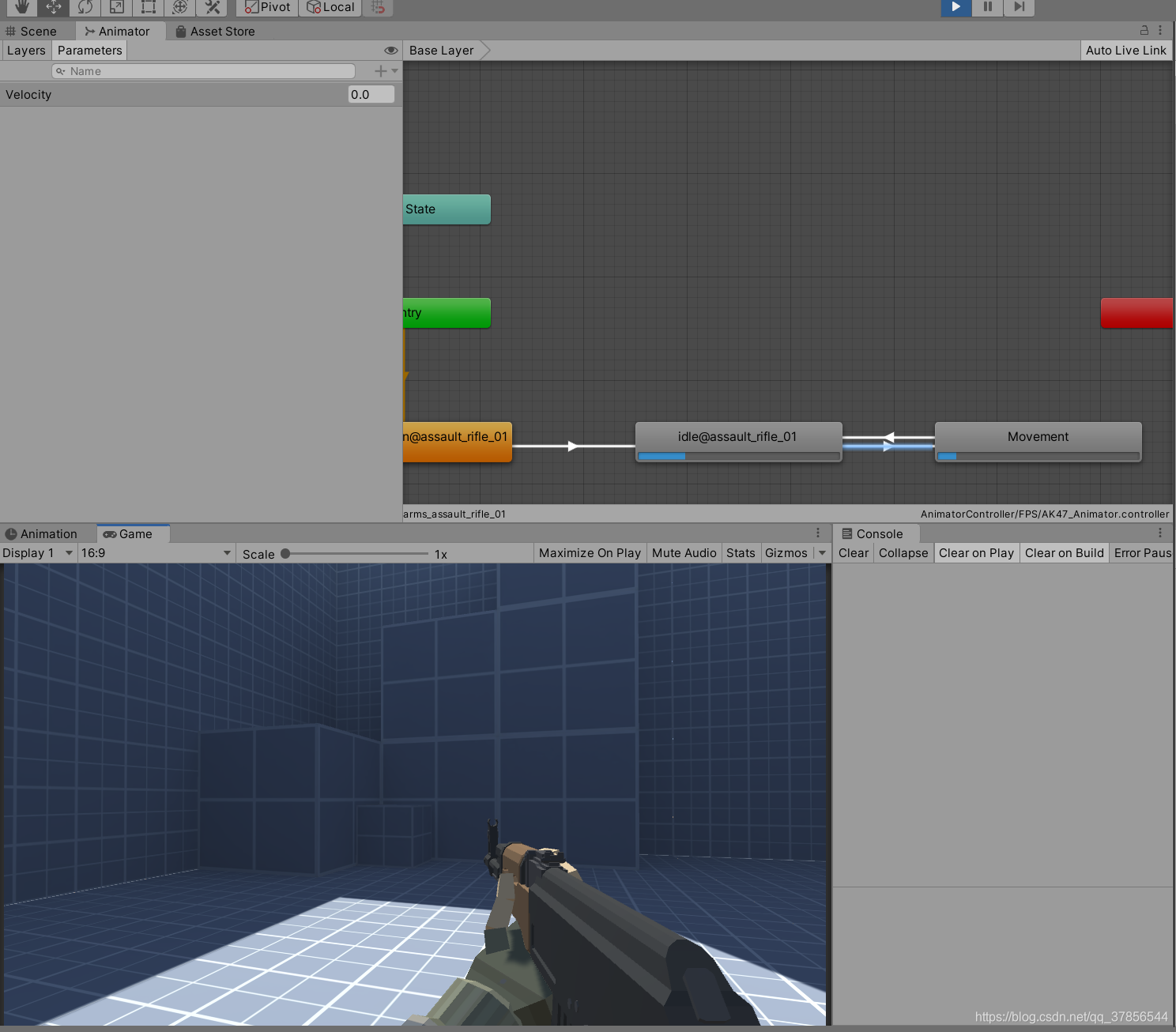The width and height of the screenshot is (1176, 1032).
Task: Expand the Gizmos dropdown arrow
Action: [x=822, y=553]
